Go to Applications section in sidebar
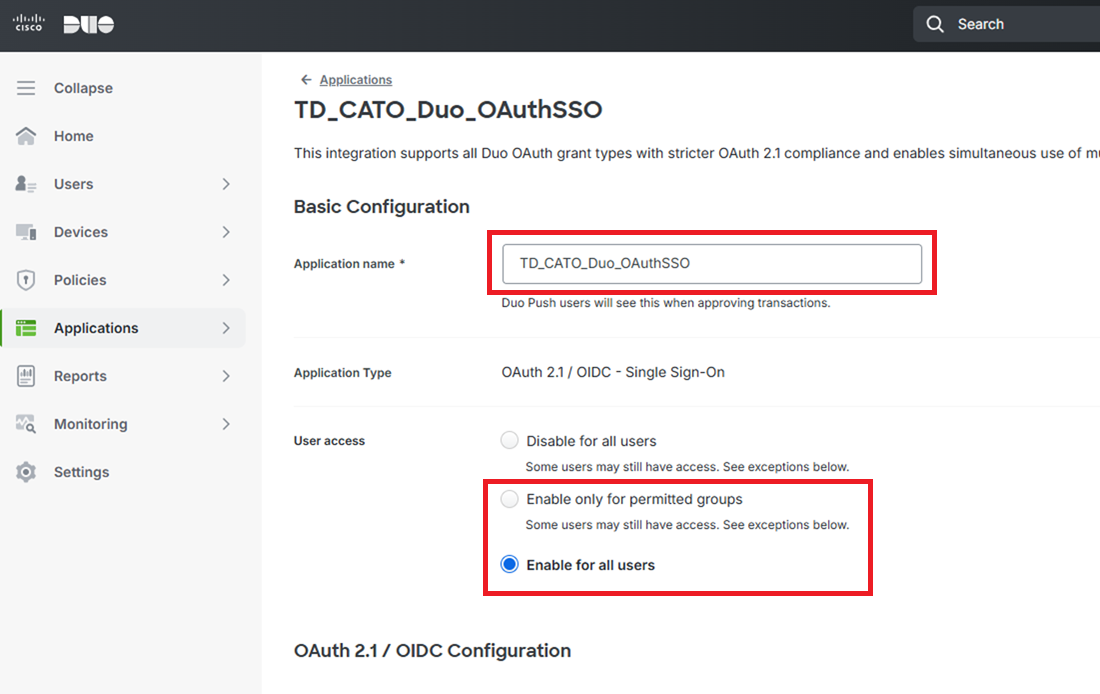This screenshot has width=1100, height=694. (123, 328)
